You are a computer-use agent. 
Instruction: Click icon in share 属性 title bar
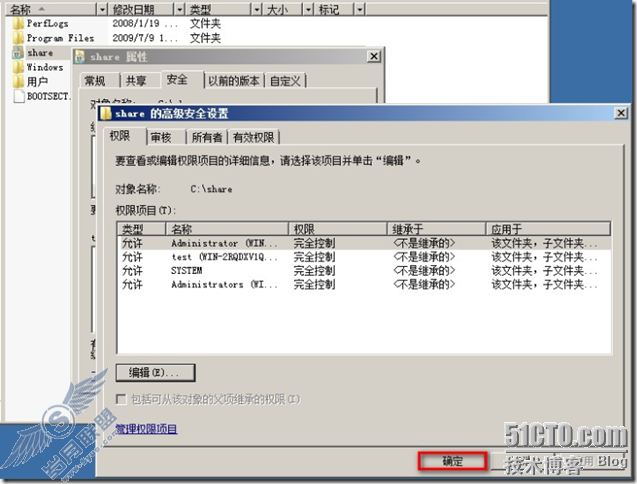point(80,57)
